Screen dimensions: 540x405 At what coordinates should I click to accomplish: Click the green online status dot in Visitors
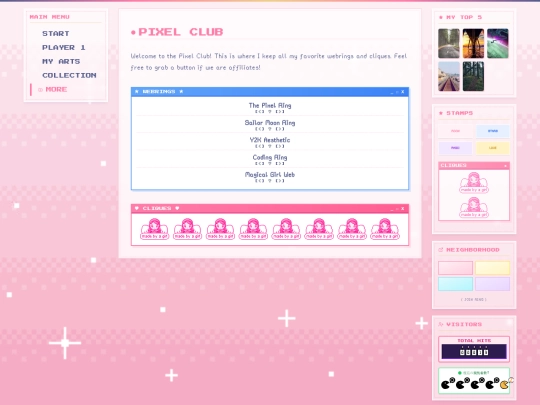pyautogui.click(x=459, y=373)
